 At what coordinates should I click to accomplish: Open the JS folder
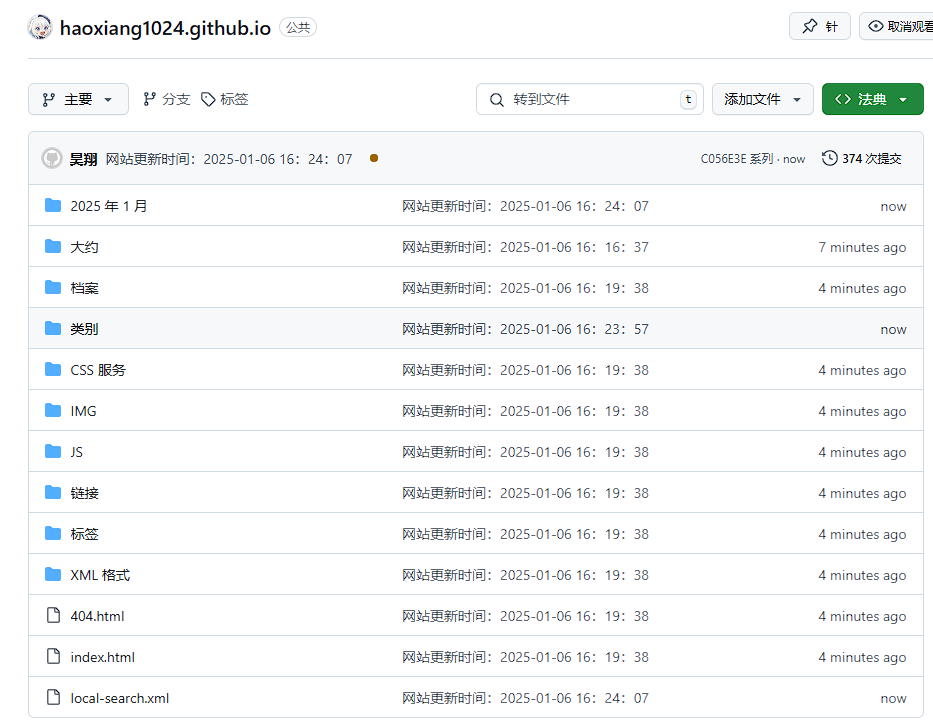pos(77,452)
